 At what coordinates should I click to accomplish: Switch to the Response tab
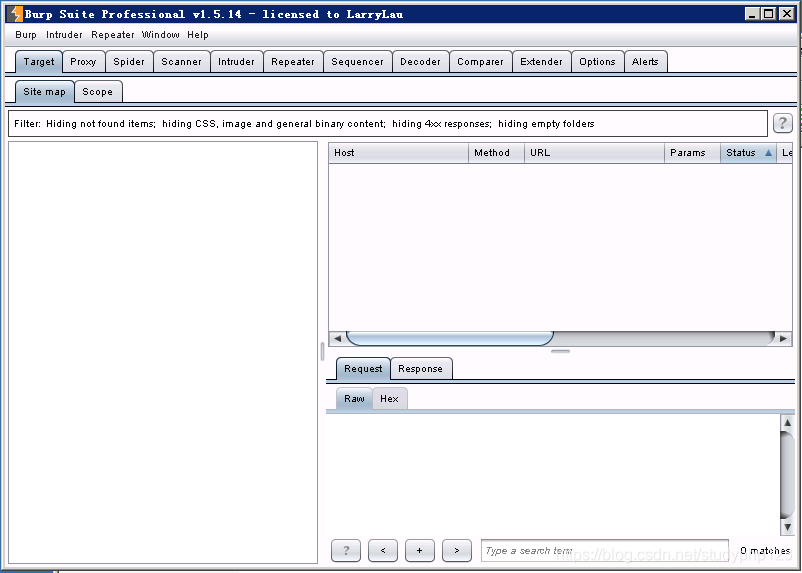click(x=420, y=369)
